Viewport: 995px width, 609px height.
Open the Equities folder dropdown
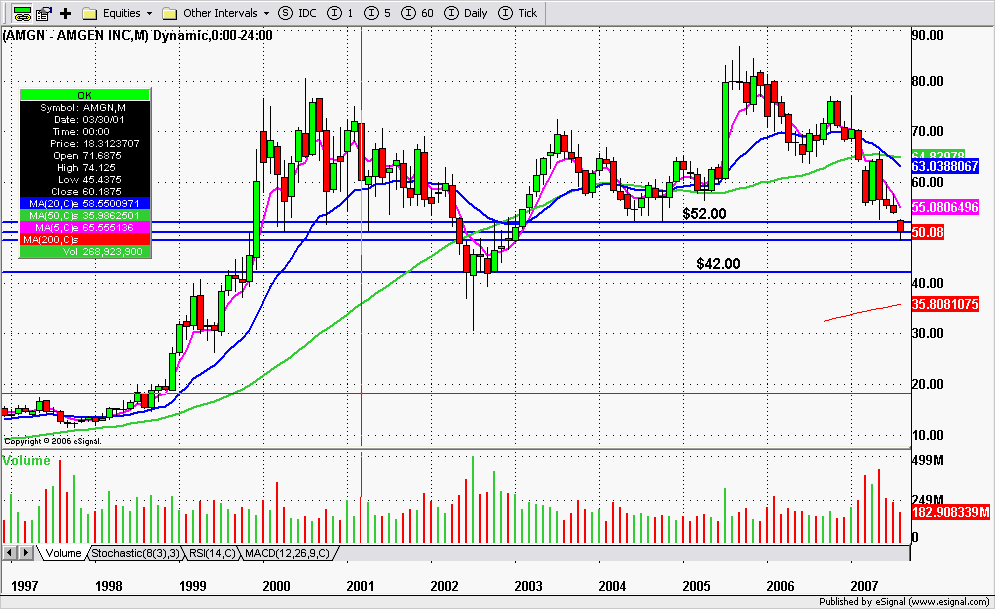150,13
